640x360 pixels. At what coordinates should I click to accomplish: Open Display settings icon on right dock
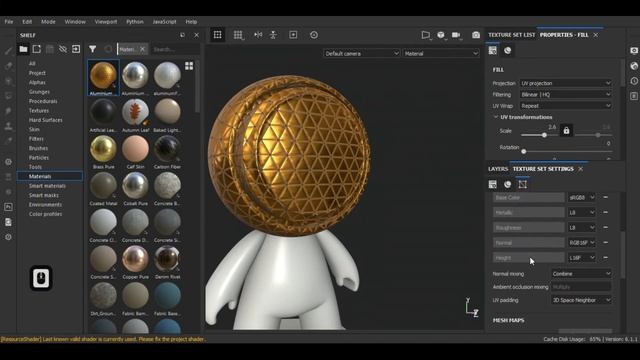pyautogui.click(x=634, y=51)
